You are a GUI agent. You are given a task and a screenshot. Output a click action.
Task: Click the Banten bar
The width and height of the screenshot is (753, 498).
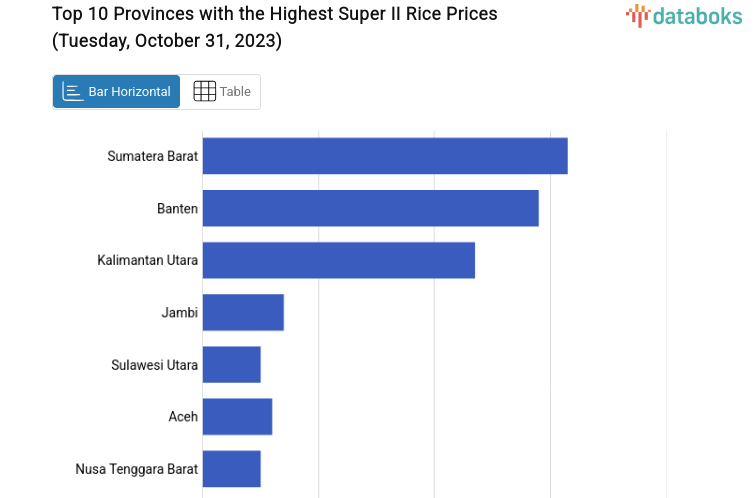(x=370, y=208)
